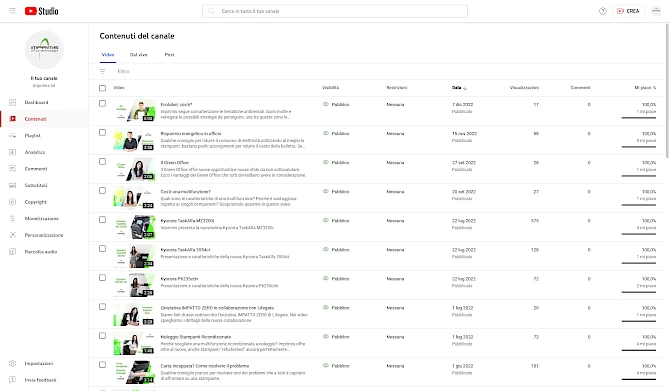Click eye icon of Noleggio Stampanti Ricondizionate
Screen dimensions: 670x391
326,337
